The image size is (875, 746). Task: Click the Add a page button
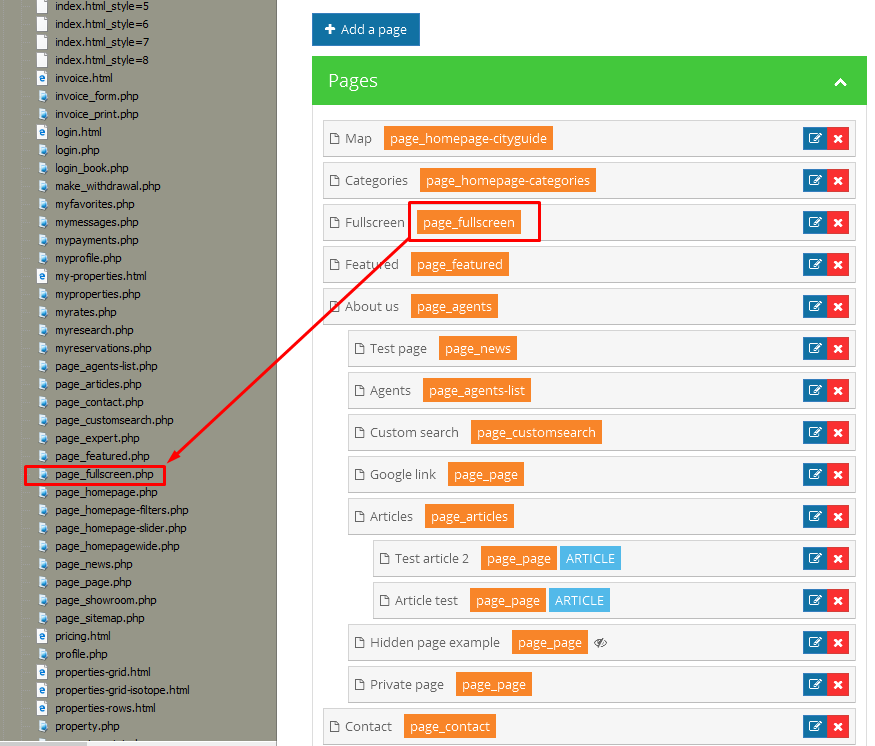[366, 30]
